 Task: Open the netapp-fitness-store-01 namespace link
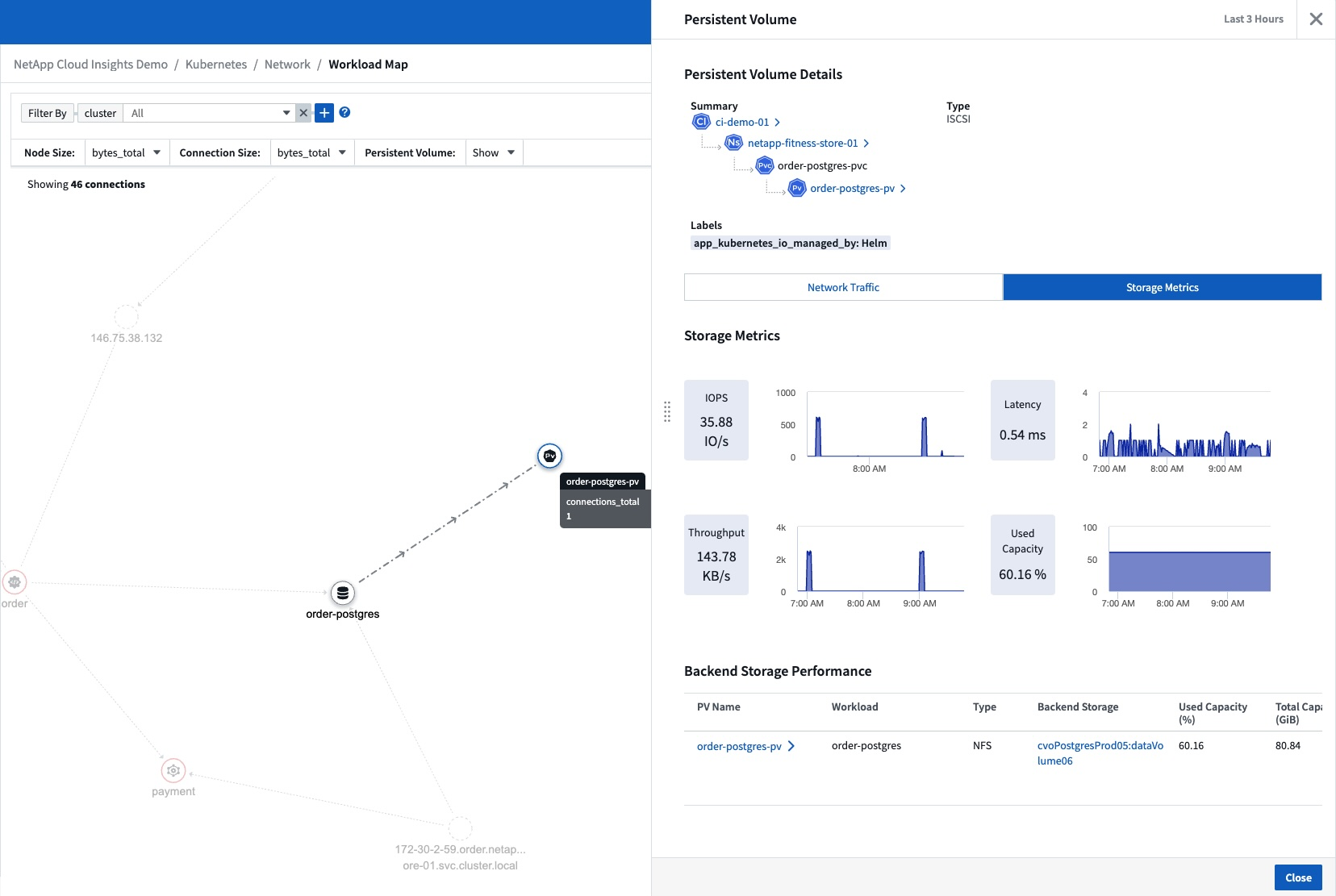click(x=803, y=144)
